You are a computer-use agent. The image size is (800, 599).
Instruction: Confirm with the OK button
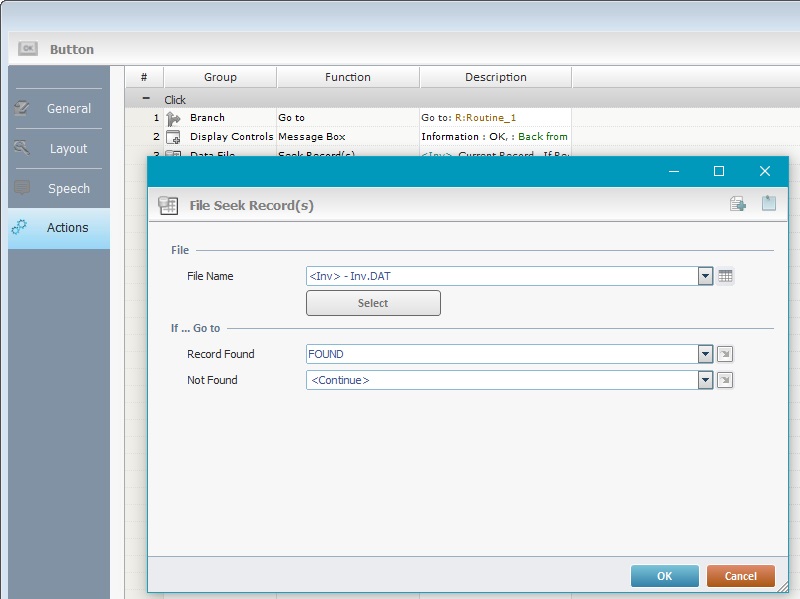664,576
